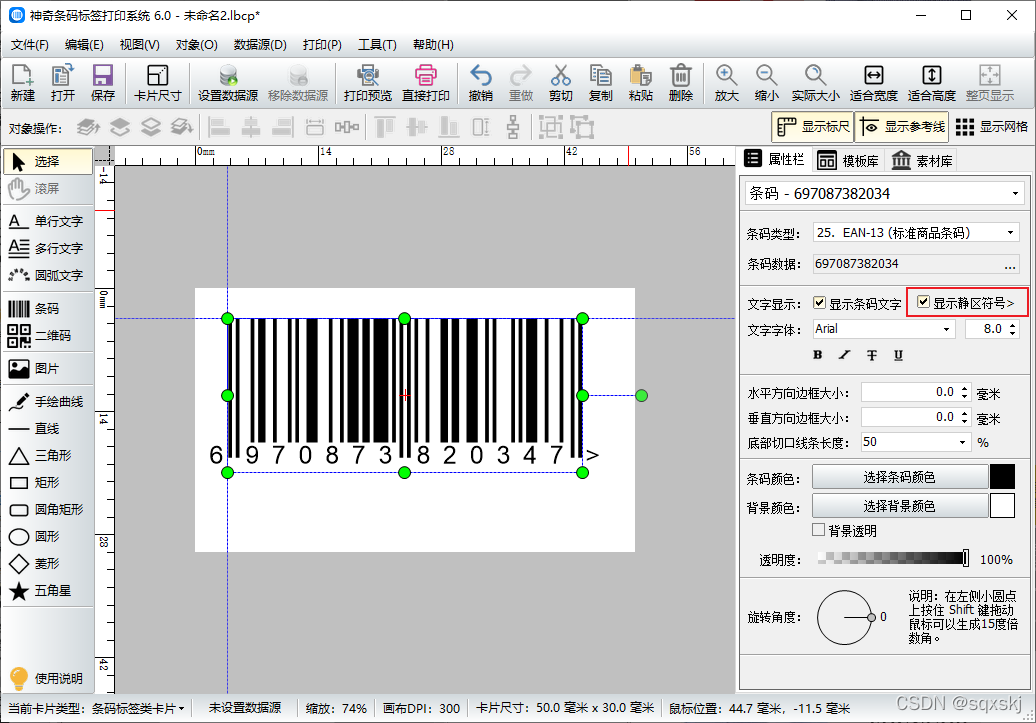Screen dimensions: 1036x723
Task: Select the 二维码 QR code tool
Action: (x=48, y=336)
